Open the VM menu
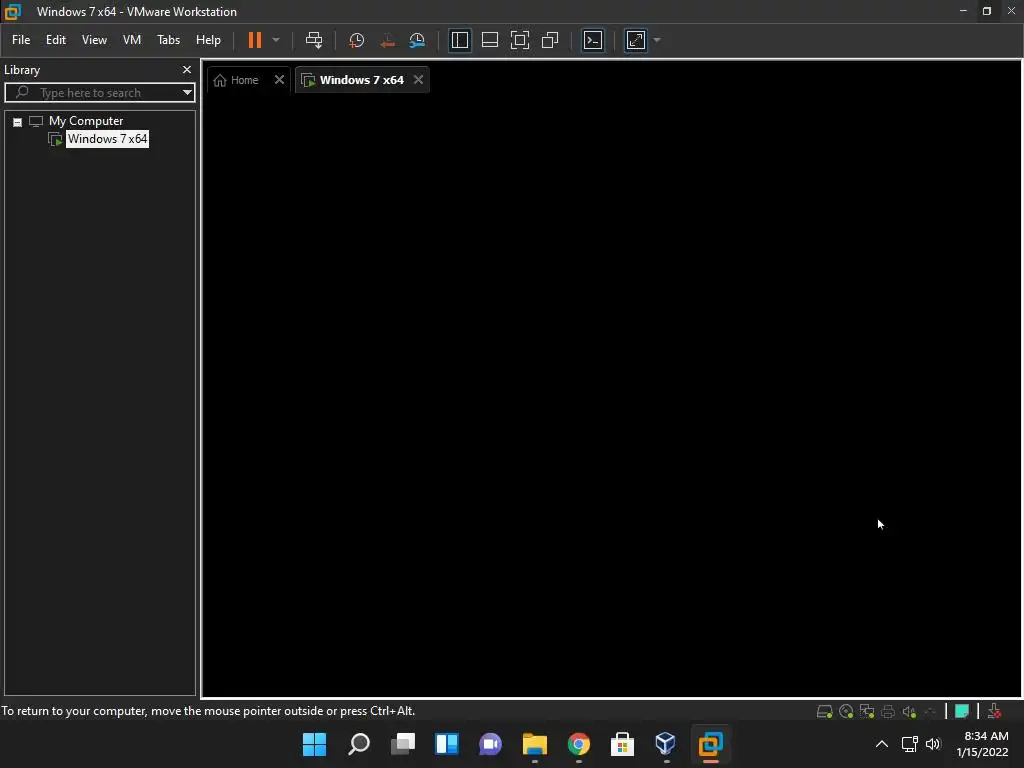This screenshot has height=768, width=1024. pyautogui.click(x=132, y=40)
